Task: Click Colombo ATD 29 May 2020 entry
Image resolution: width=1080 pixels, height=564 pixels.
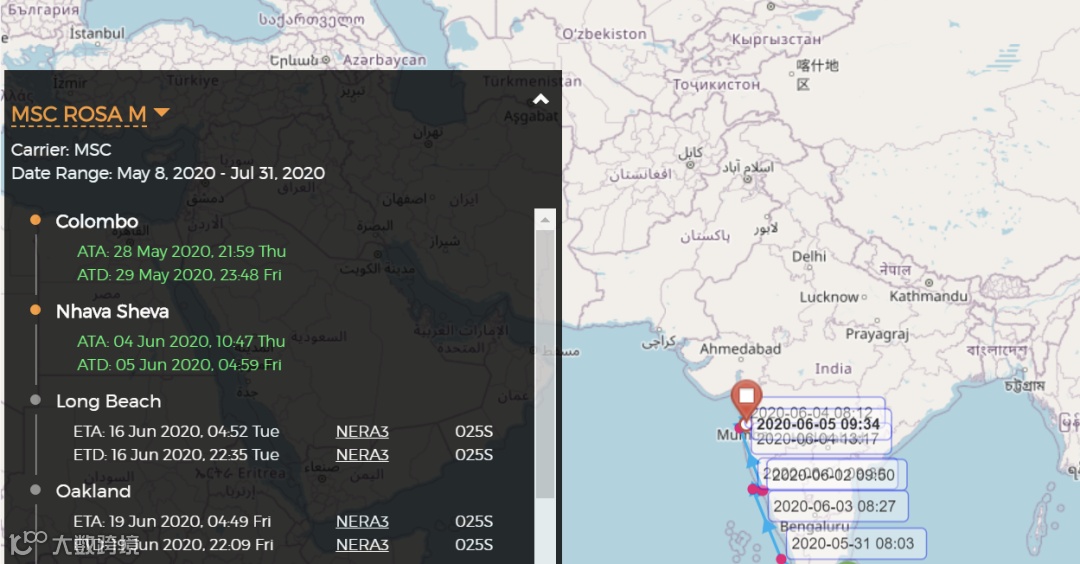Action: [x=179, y=275]
